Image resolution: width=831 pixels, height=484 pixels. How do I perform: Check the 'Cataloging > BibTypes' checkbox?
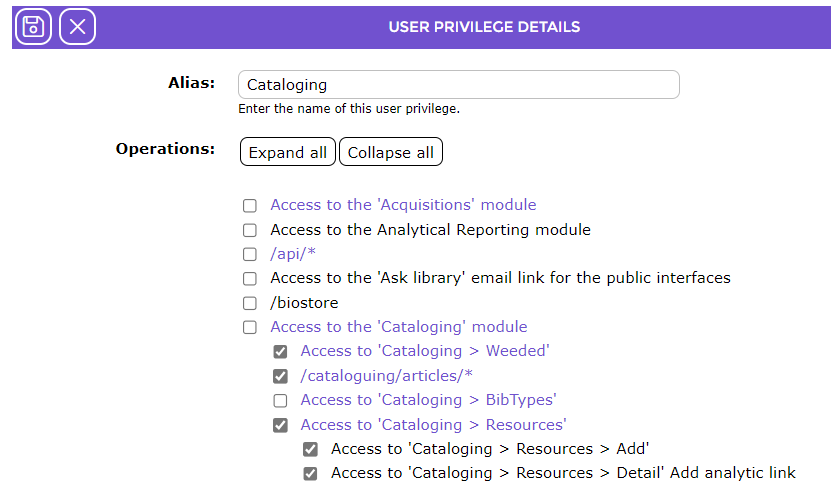(x=280, y=401)
